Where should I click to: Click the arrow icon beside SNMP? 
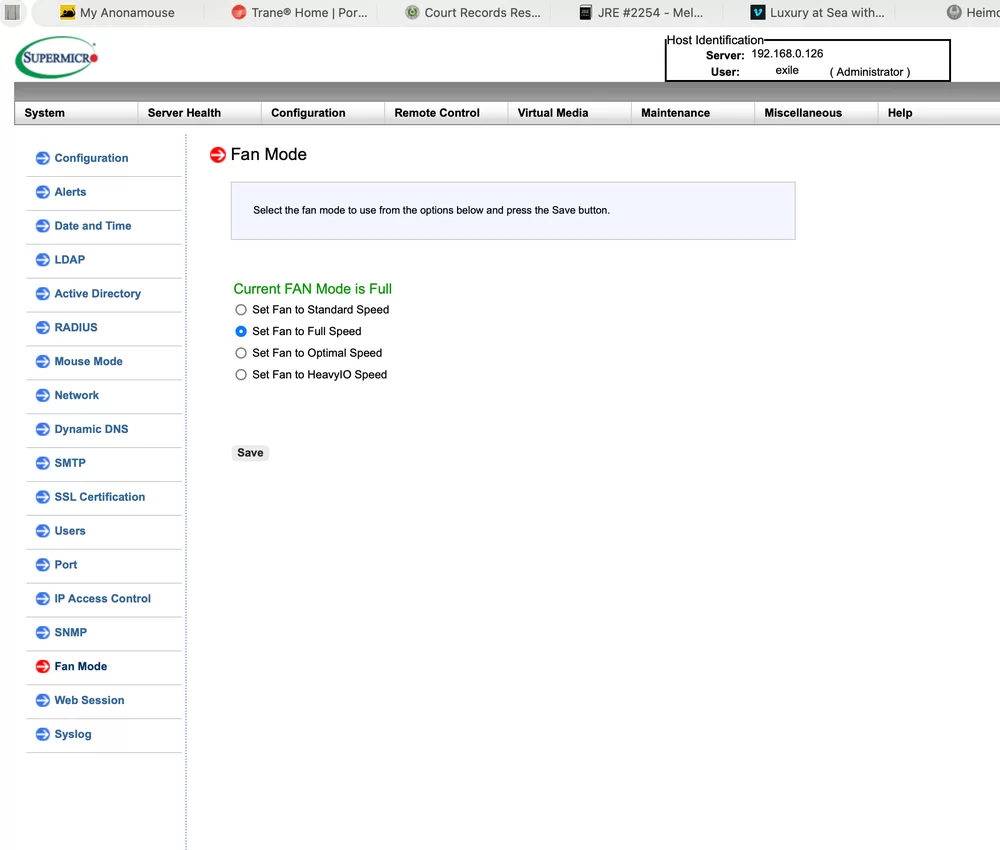[x=43, y=633]
